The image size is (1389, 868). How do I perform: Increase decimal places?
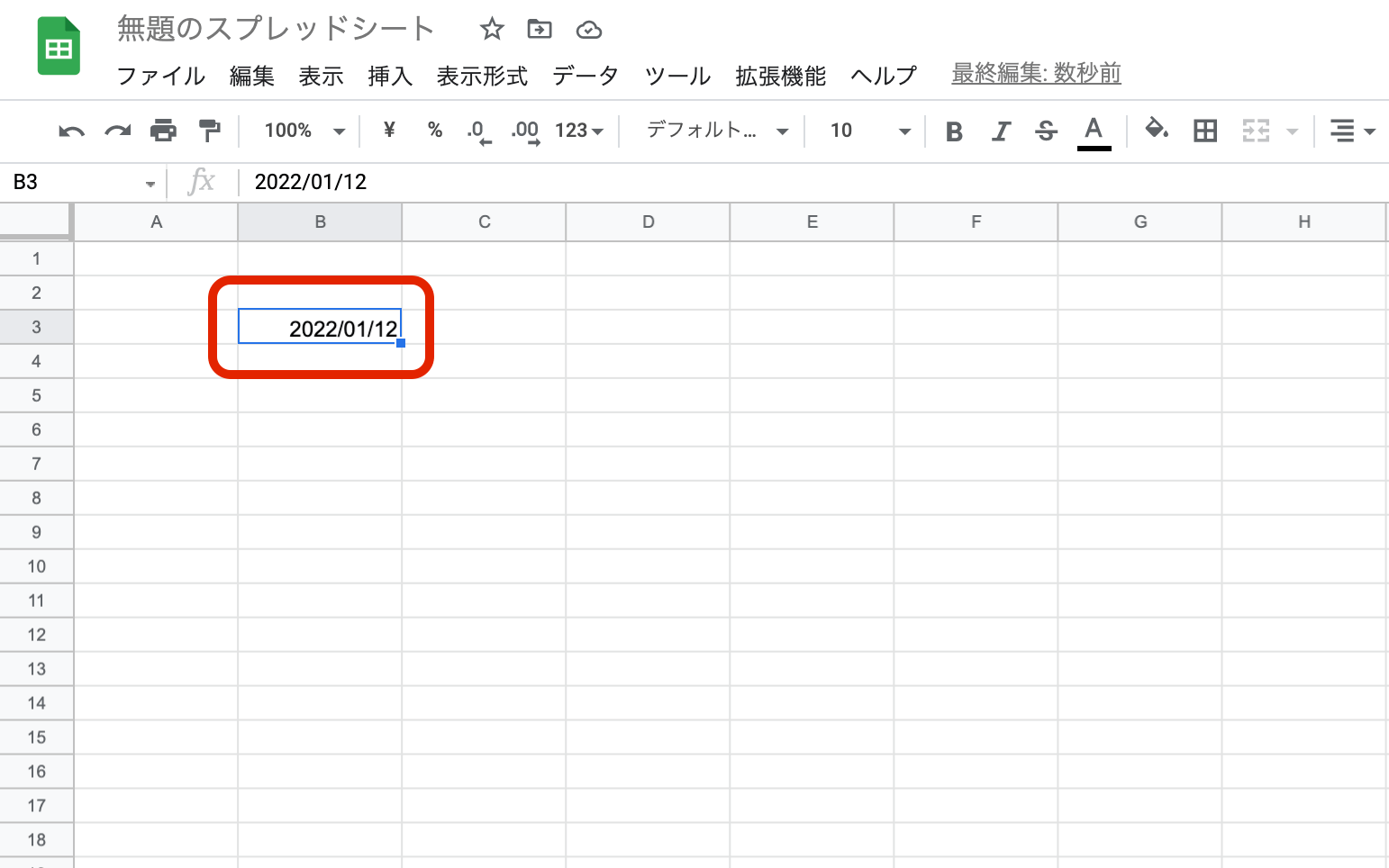click(x=525, y=132)
